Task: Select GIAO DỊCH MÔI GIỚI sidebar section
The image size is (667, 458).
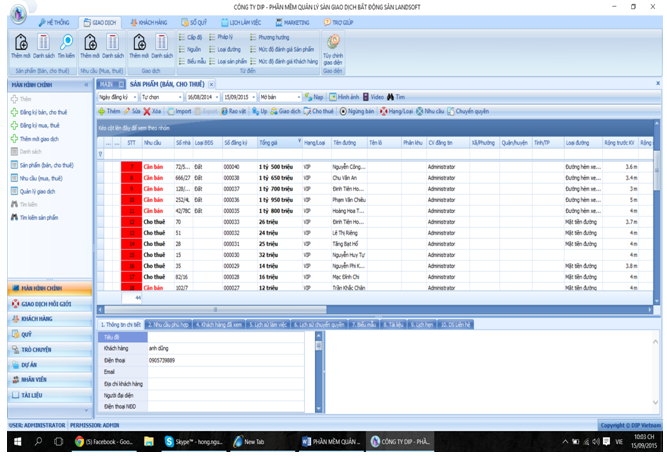Action: 44,302
